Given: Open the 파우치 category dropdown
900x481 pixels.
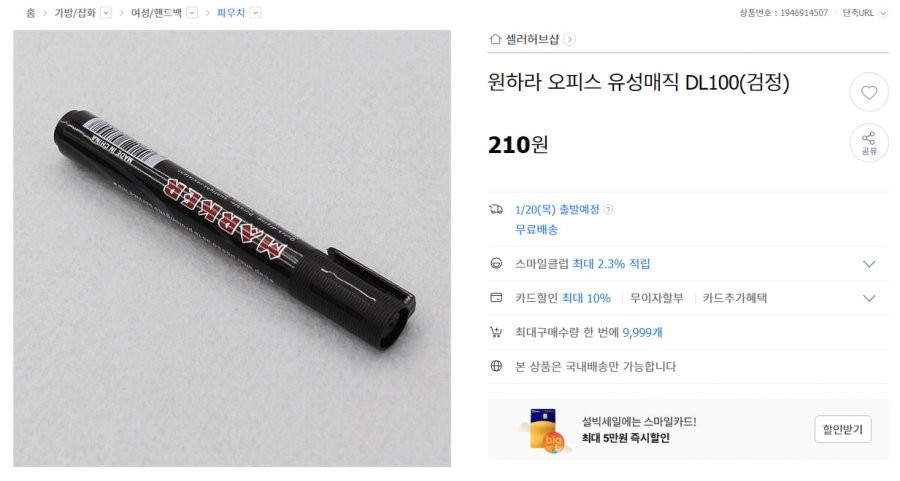Looking at the screenshot, I should (x=255, y=13).
